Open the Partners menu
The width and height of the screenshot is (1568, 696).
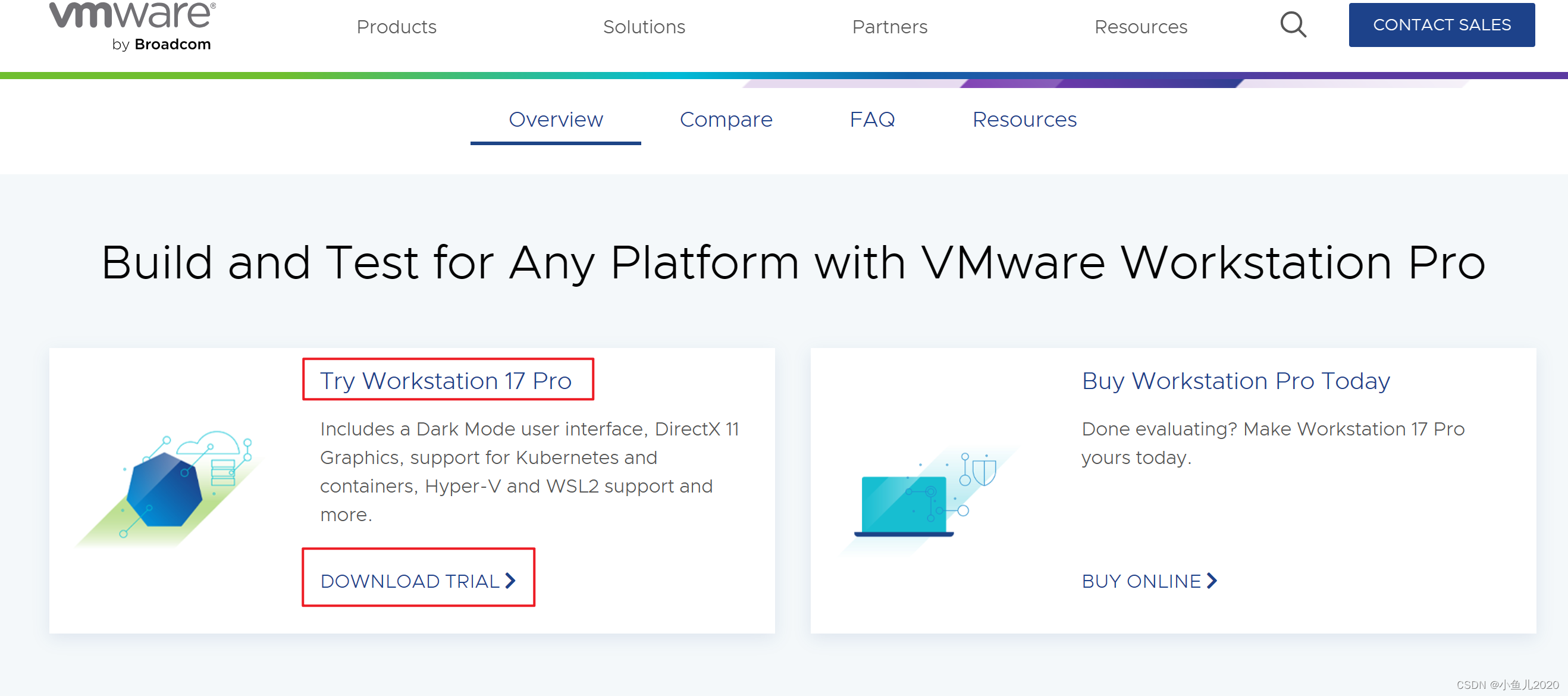(889, 27)
